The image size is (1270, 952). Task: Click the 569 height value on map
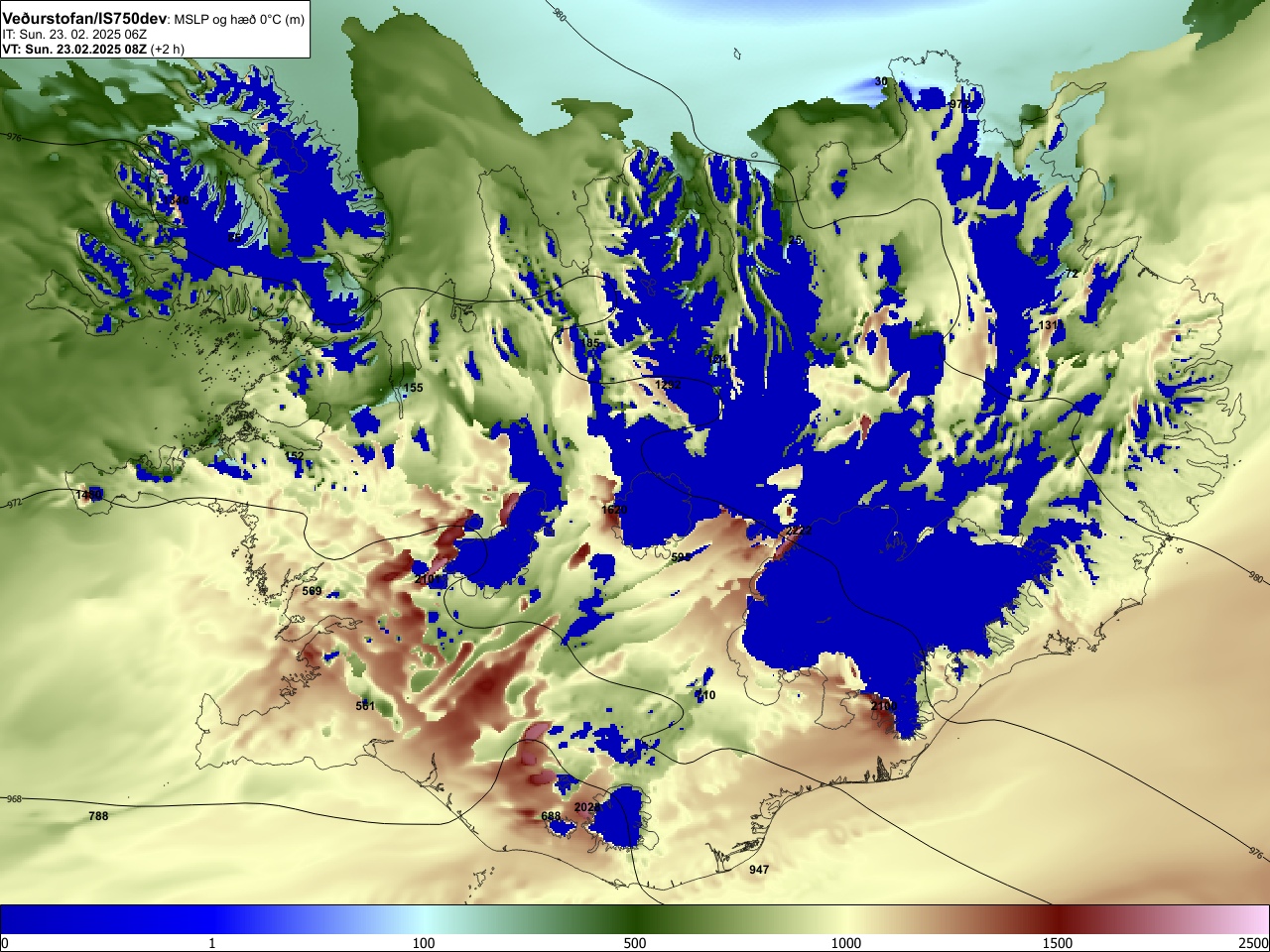(312, 591)
